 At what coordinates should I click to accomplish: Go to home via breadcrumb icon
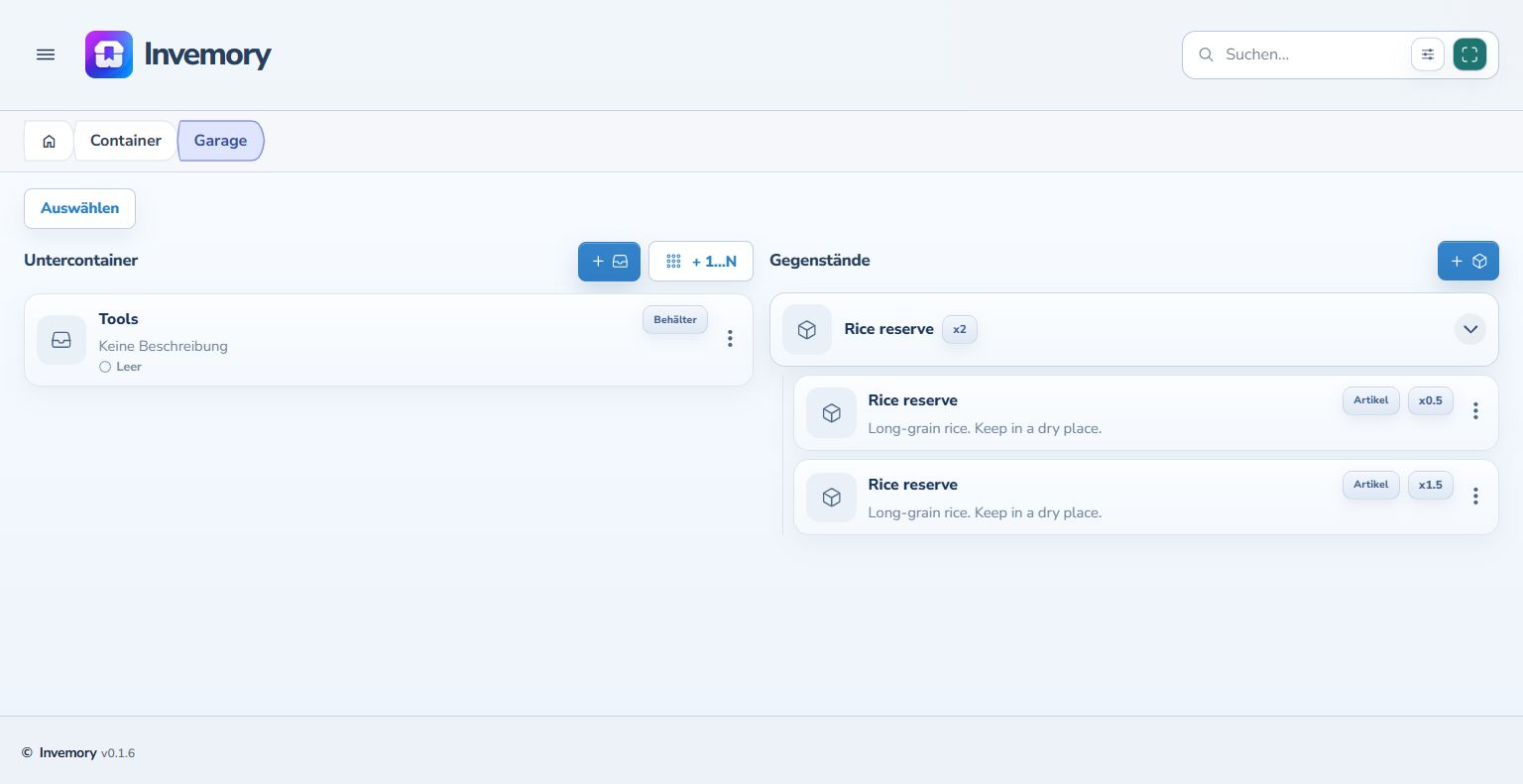pyautogui.click(x=49, y=141)
